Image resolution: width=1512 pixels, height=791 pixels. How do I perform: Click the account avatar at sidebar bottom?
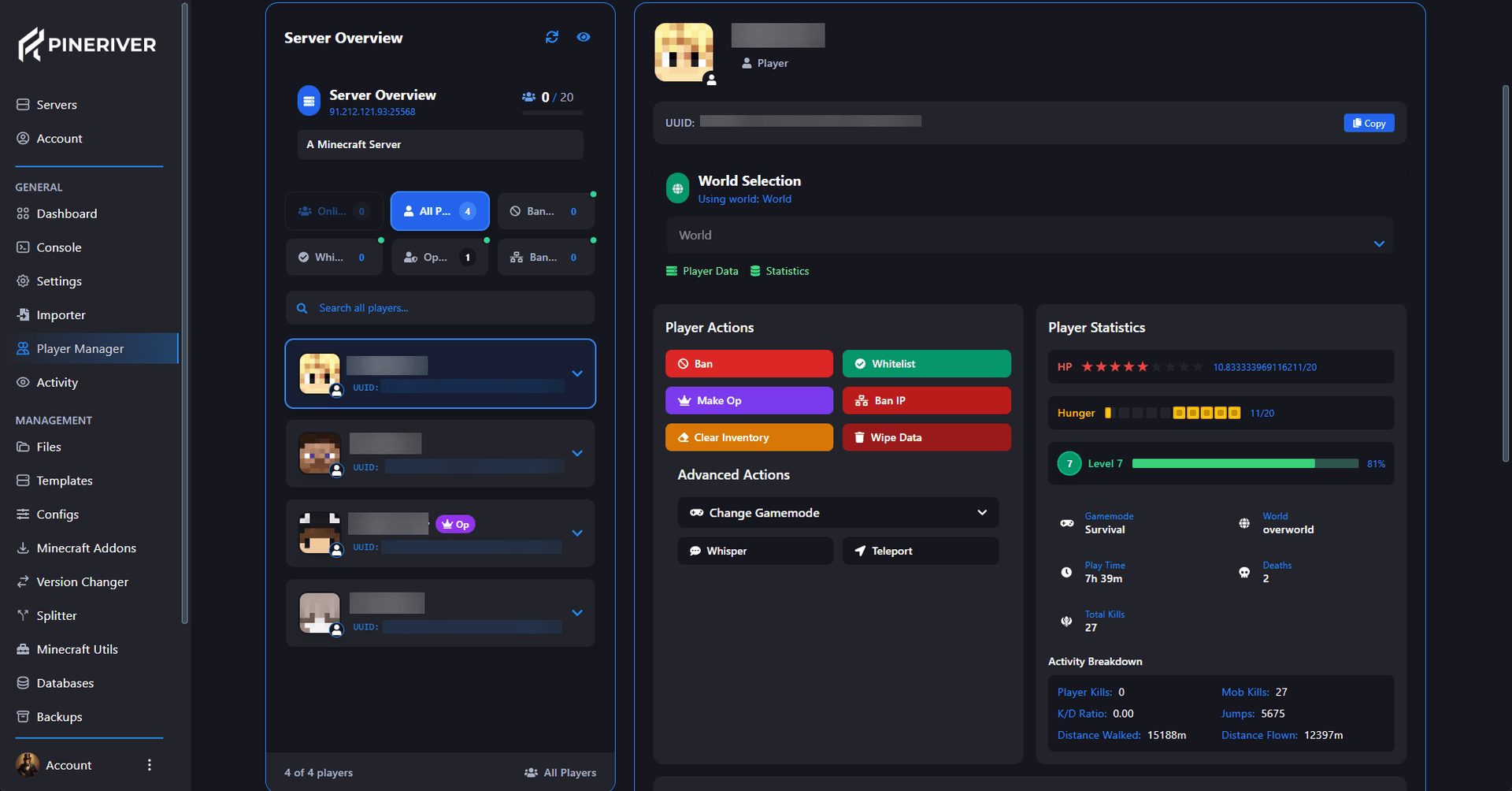point(28,765)
